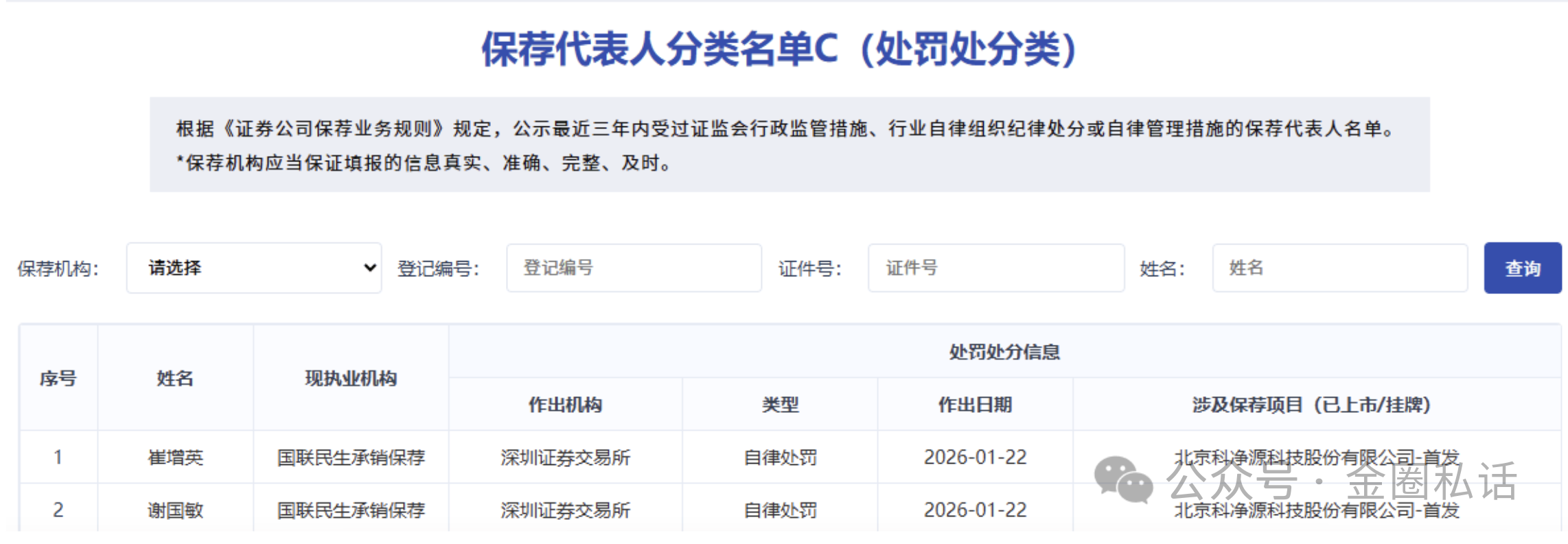Click 自律处罚 type in row 1
The height and width of the screenshot is (544, 1568).
pyautogui.click(x=780, y=457)
